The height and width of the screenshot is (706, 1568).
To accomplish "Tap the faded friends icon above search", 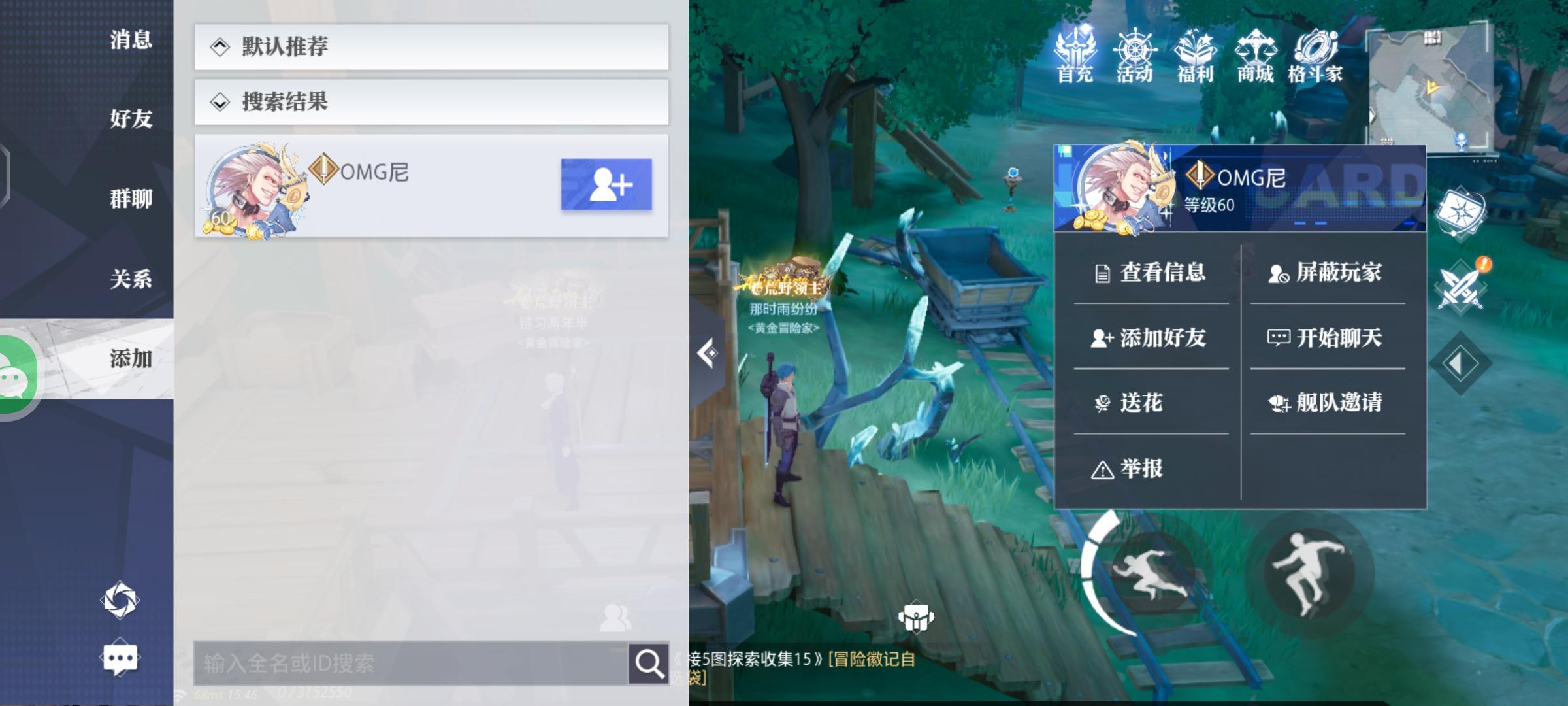I will tap(615, 616).
